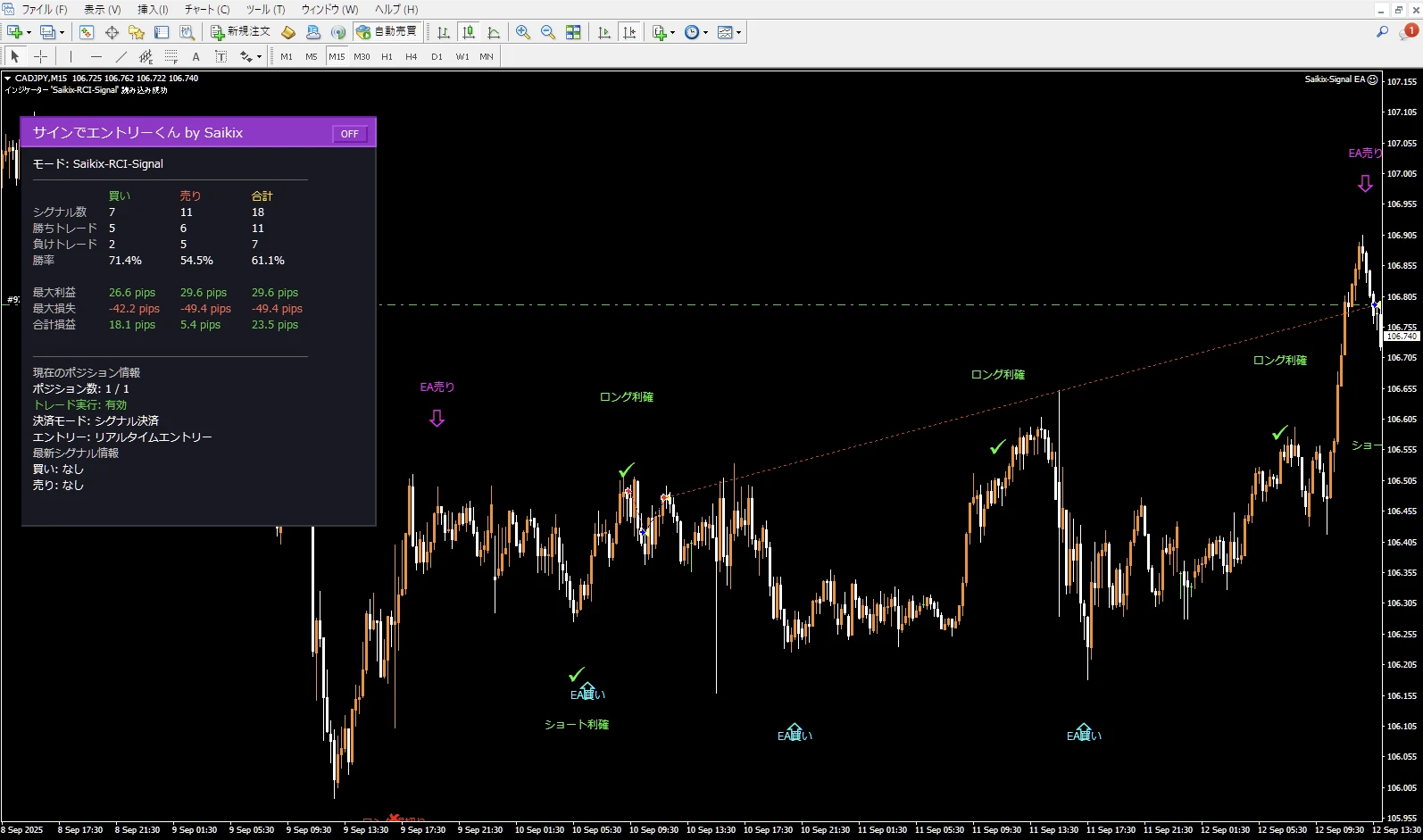The height and width of the screenshot is (840, 1423).
Task: Open the チャート (C) menu
Action: coord(207,9)
